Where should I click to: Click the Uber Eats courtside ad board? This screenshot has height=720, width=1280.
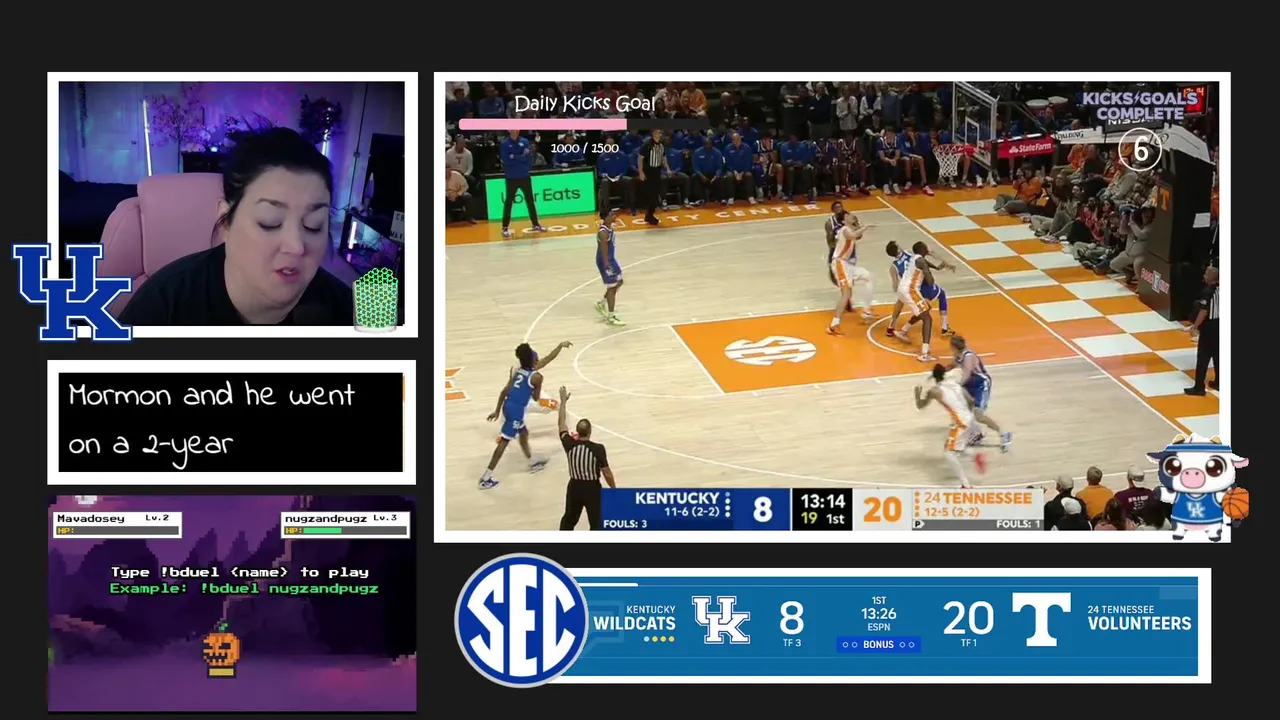(x=540, y=196)
